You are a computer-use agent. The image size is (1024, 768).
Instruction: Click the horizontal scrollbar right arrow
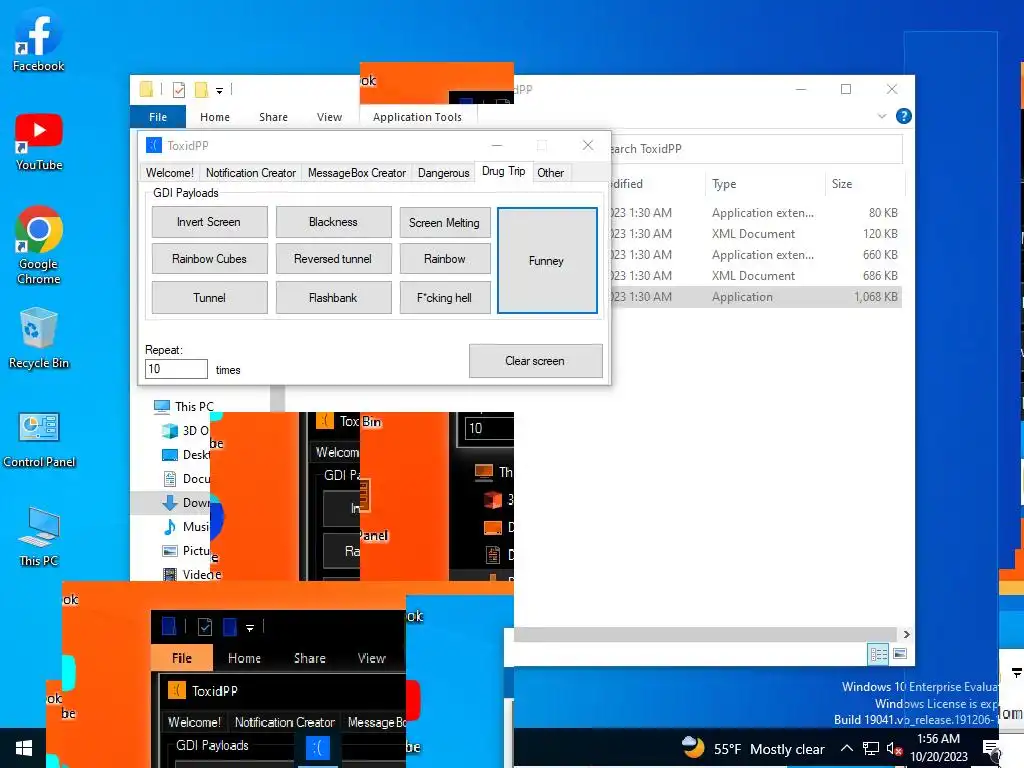(906, 634)
